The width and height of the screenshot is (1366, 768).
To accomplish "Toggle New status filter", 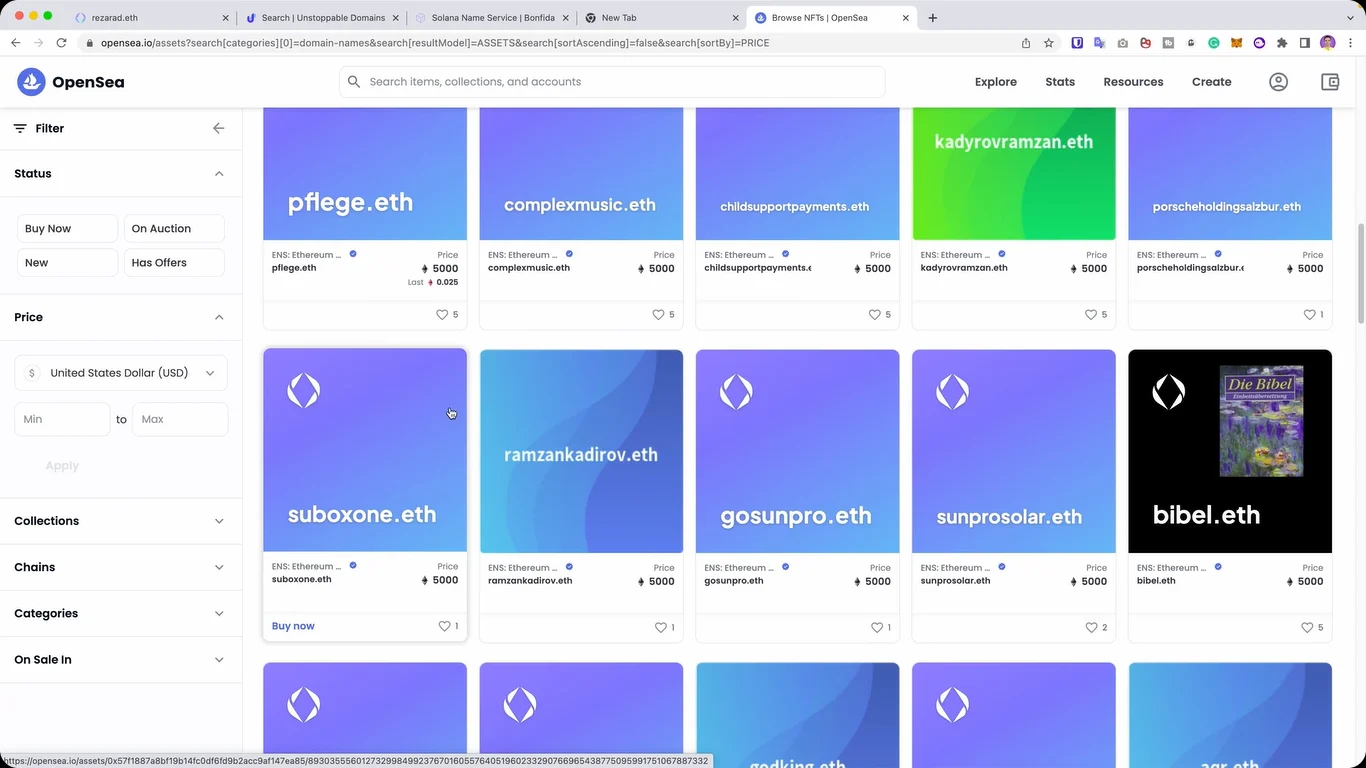I will [67, 262].
